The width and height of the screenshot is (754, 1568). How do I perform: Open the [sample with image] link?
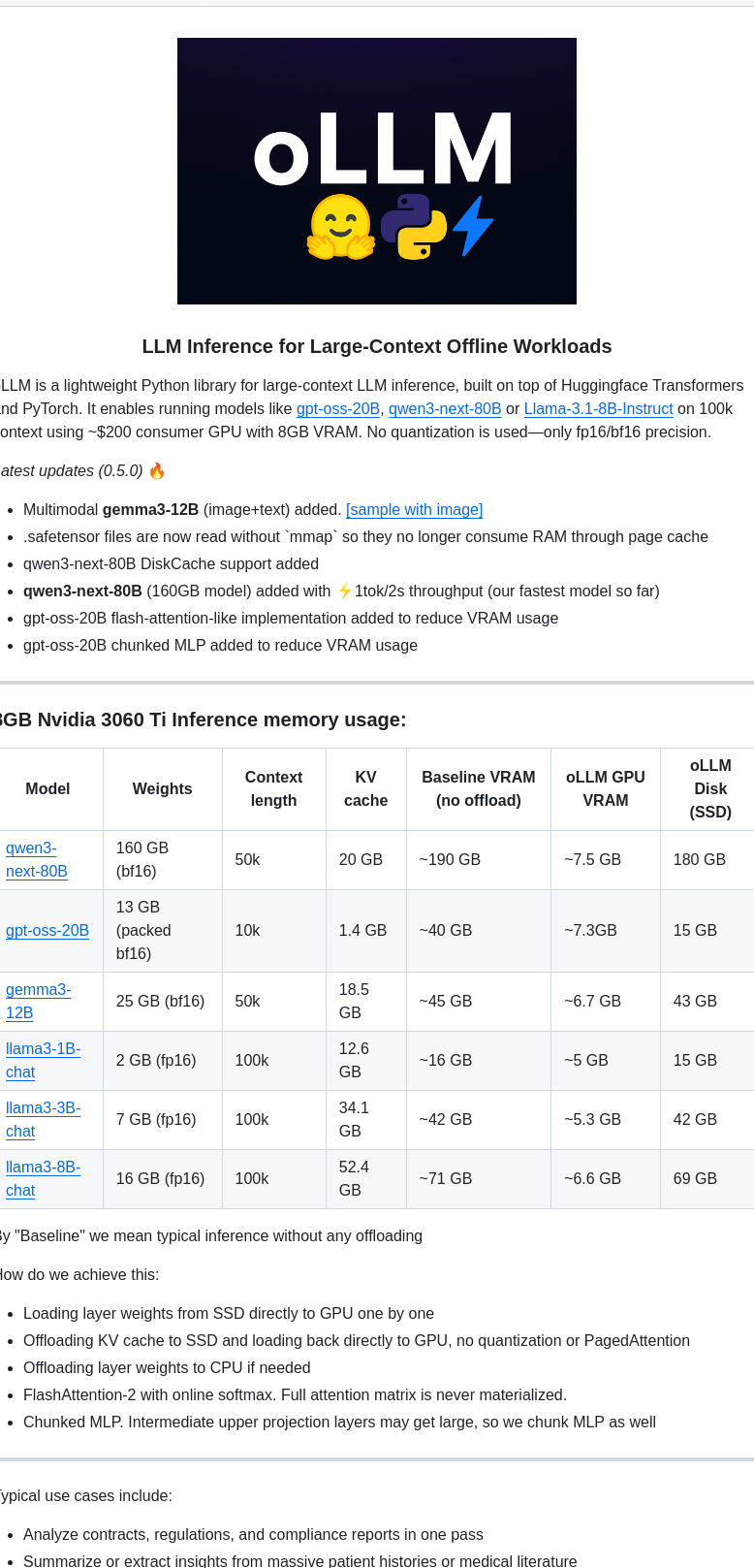click(x=414, y=510)
